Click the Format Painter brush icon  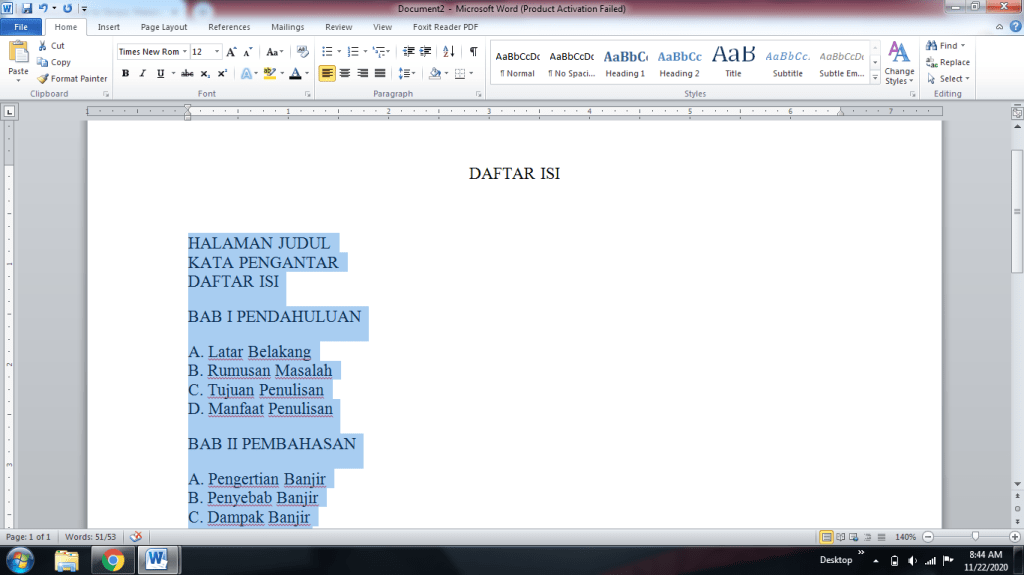pyautogui.click(x=43, y=79)
